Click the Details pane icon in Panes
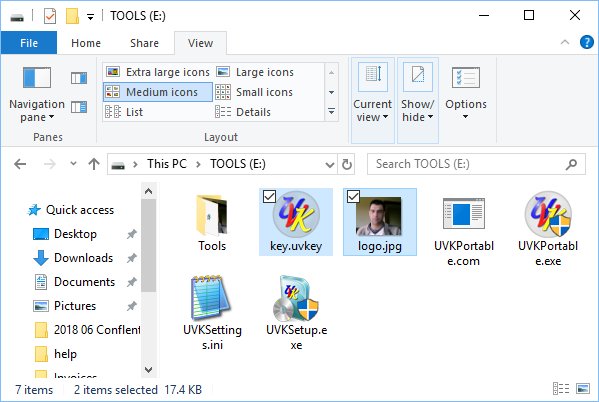This screenshot has width=599, height=402. coord(79,107)
